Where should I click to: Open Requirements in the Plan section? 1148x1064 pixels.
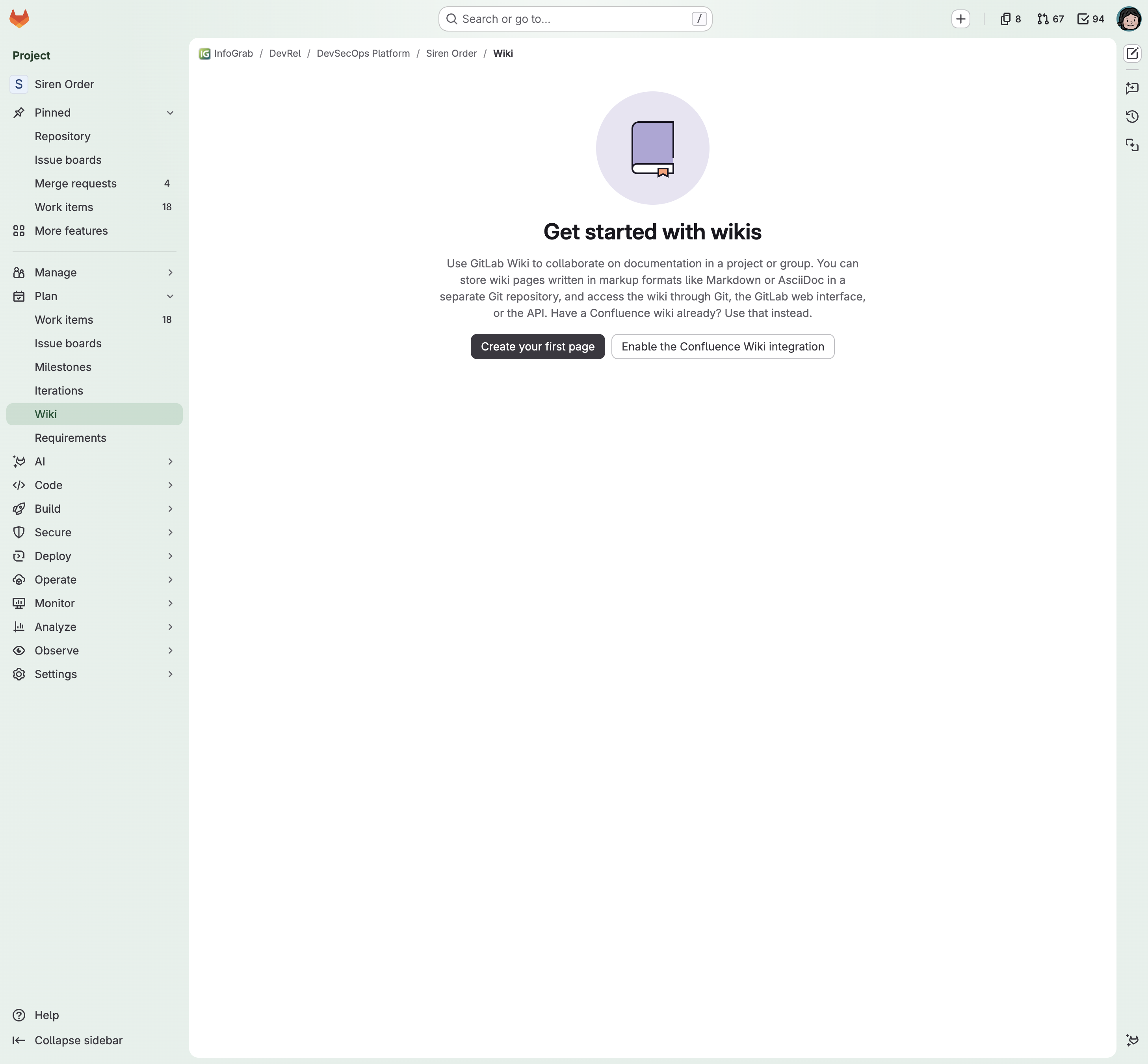pos(95,437)
